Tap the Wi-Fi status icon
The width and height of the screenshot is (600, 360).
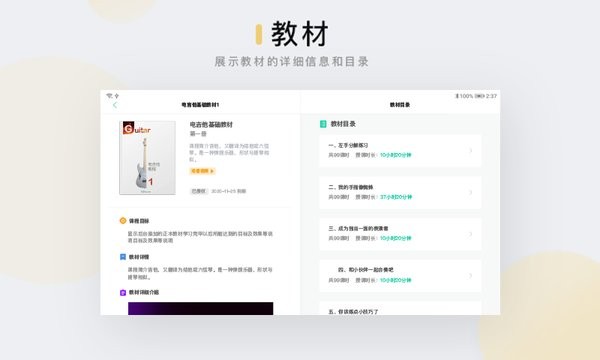[x=109, y=96]
